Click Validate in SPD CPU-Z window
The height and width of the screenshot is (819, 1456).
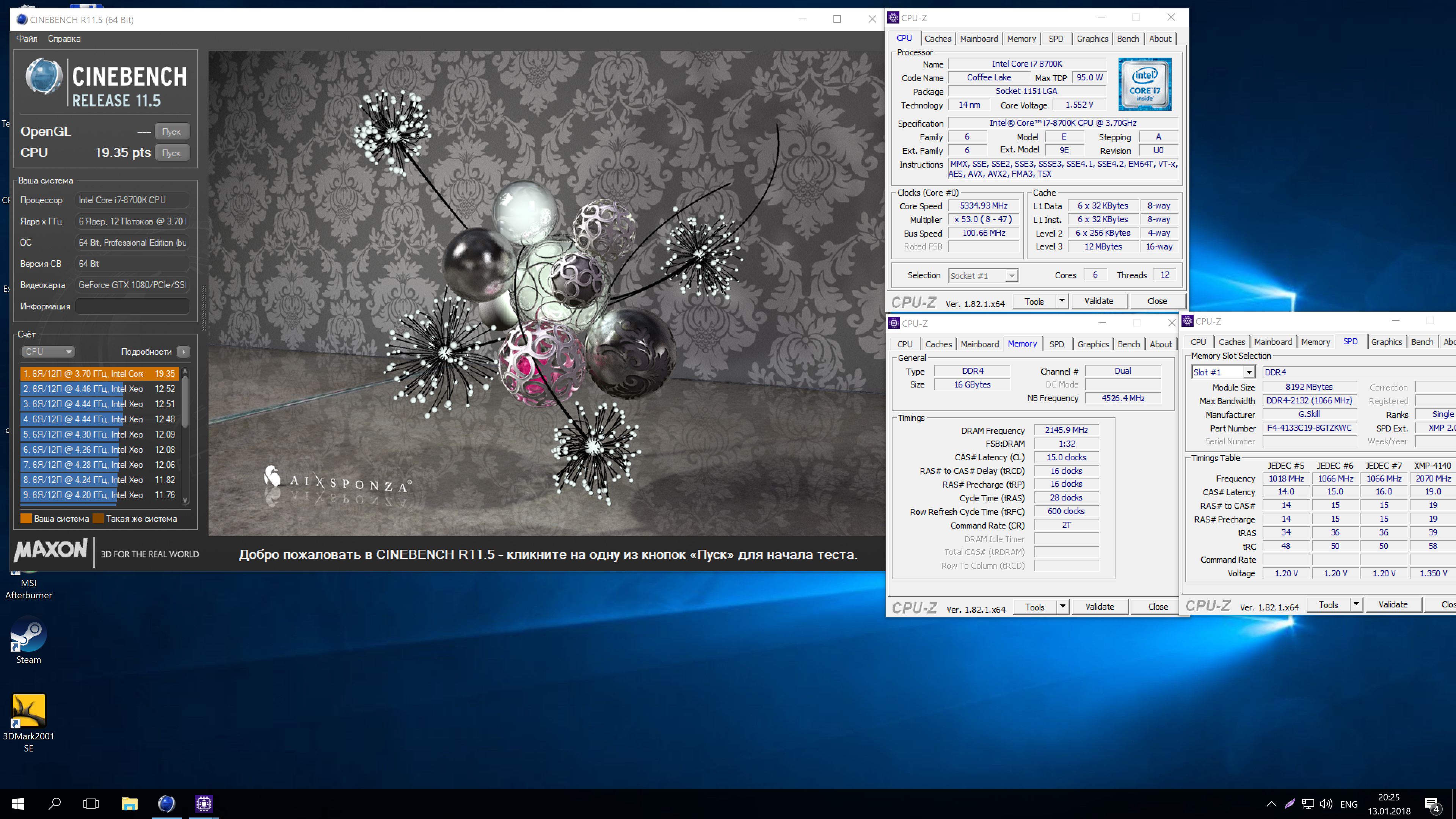(x=1393, y=604)
